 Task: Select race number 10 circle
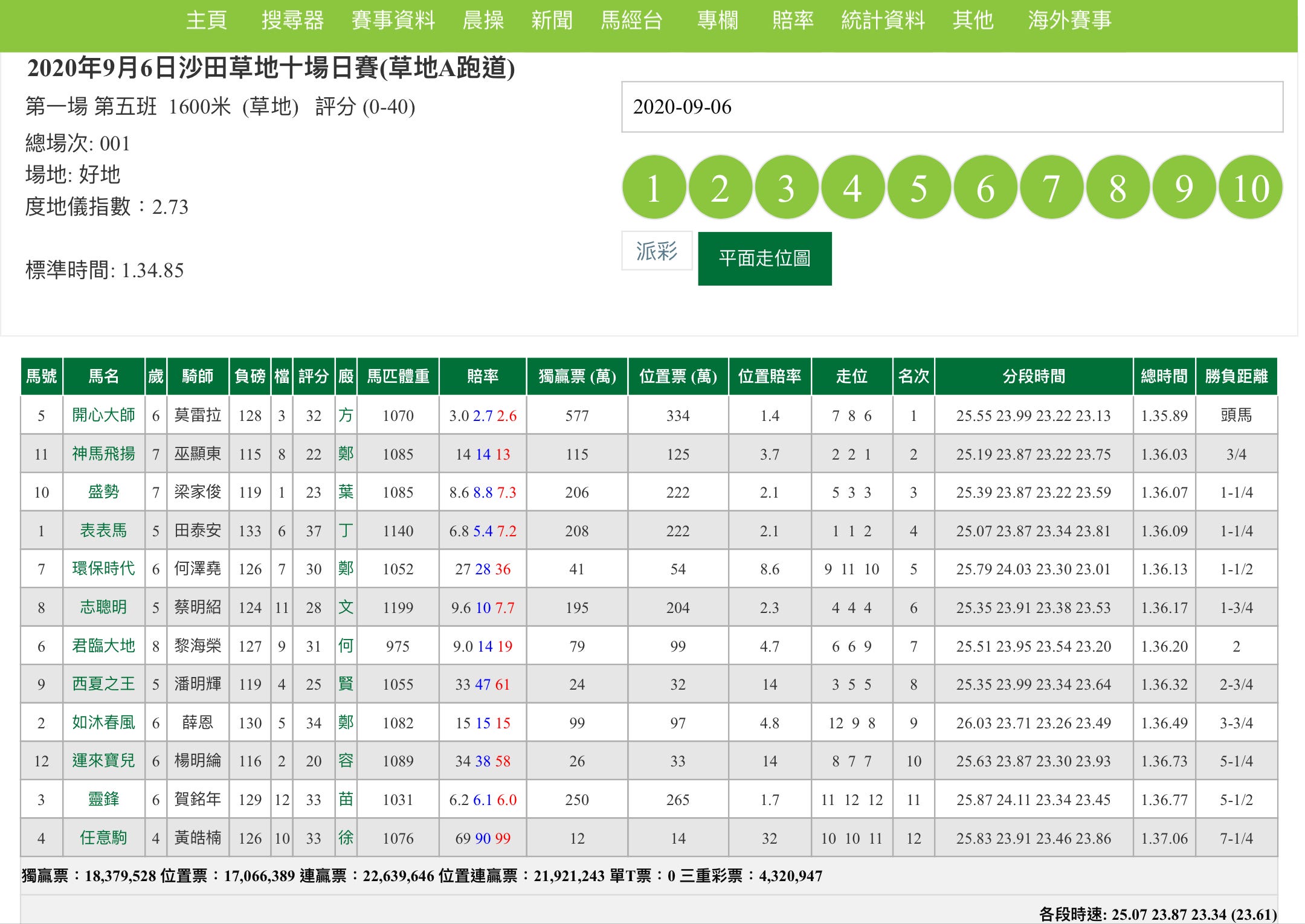pyautogui.click(x=1251, y=188)
